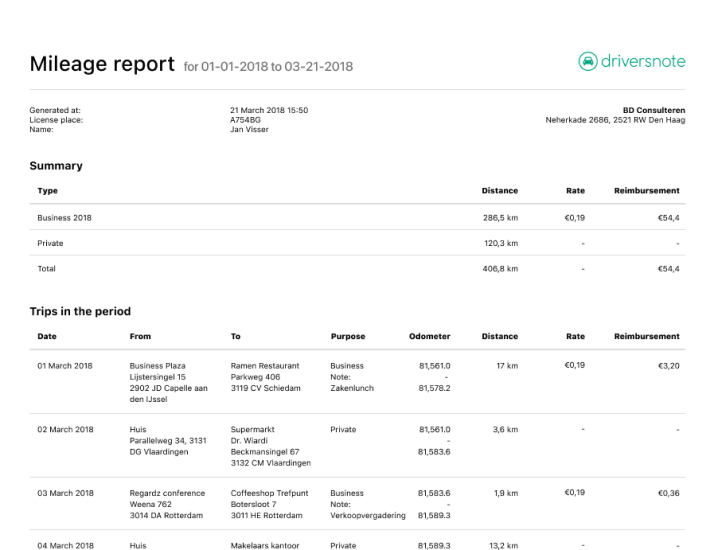714x550 pixels.
Task: Select odometer reading '81,578.2'
Action: click(434, 388)
